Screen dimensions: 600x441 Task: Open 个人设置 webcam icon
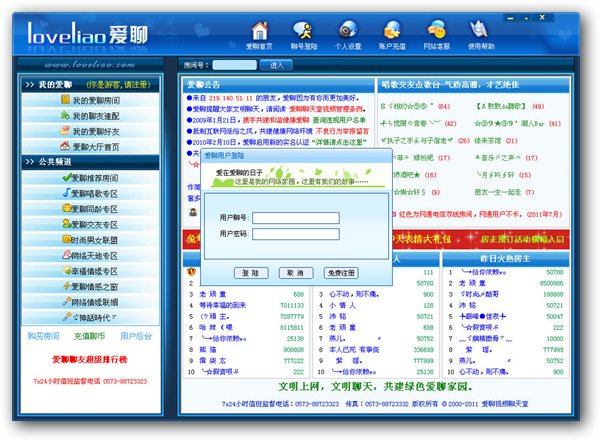[x=347, y=36]
